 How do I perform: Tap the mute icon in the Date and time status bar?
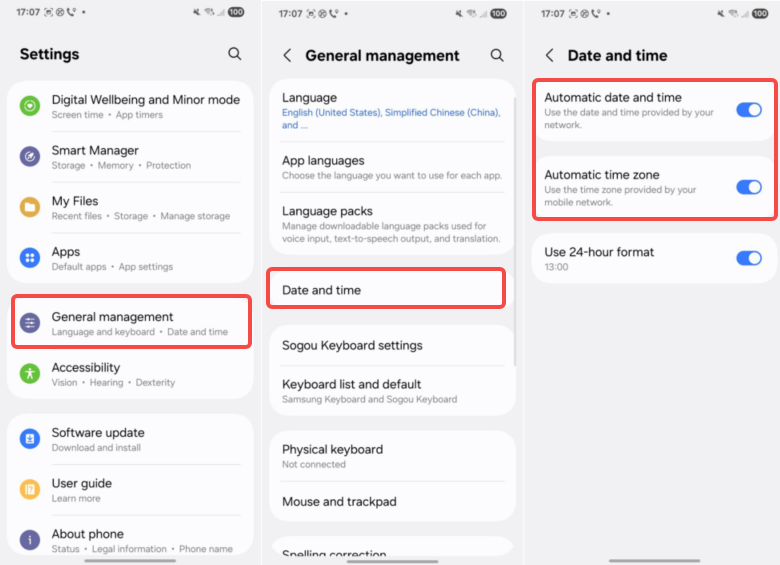[721, 13]
